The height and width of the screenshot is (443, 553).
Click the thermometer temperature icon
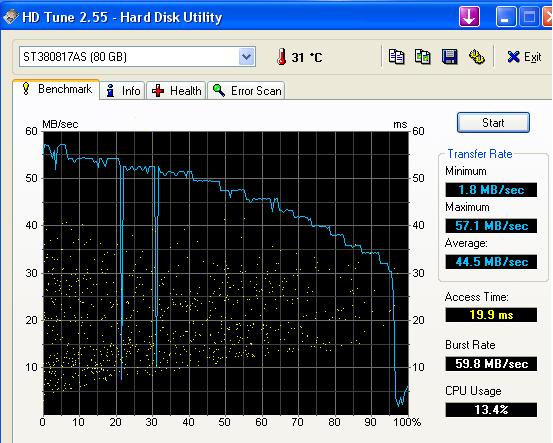(x=281, y=57)
